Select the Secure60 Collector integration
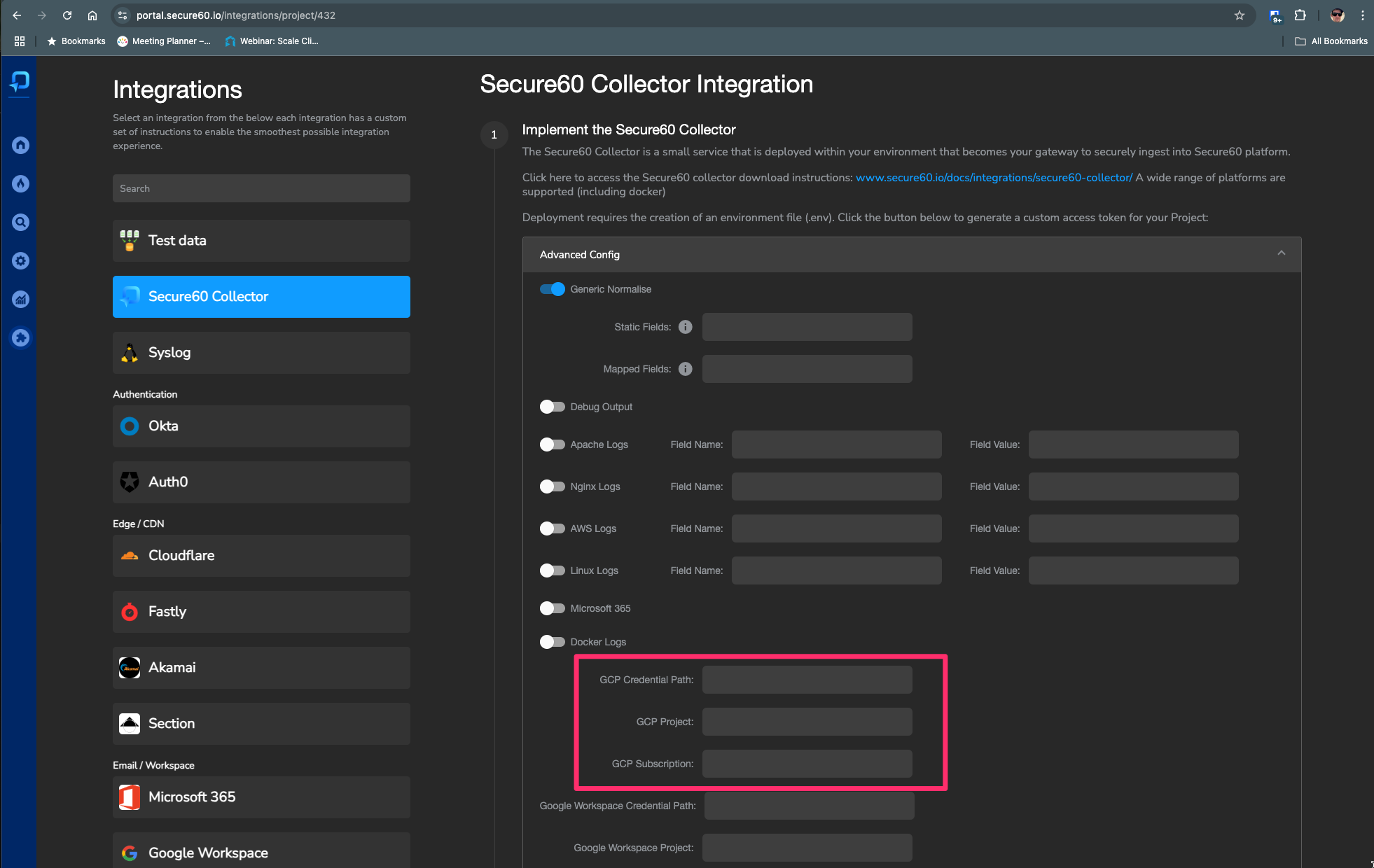Screen dimensions: 1374x868 pyautogui.click(x=261, y=297)
